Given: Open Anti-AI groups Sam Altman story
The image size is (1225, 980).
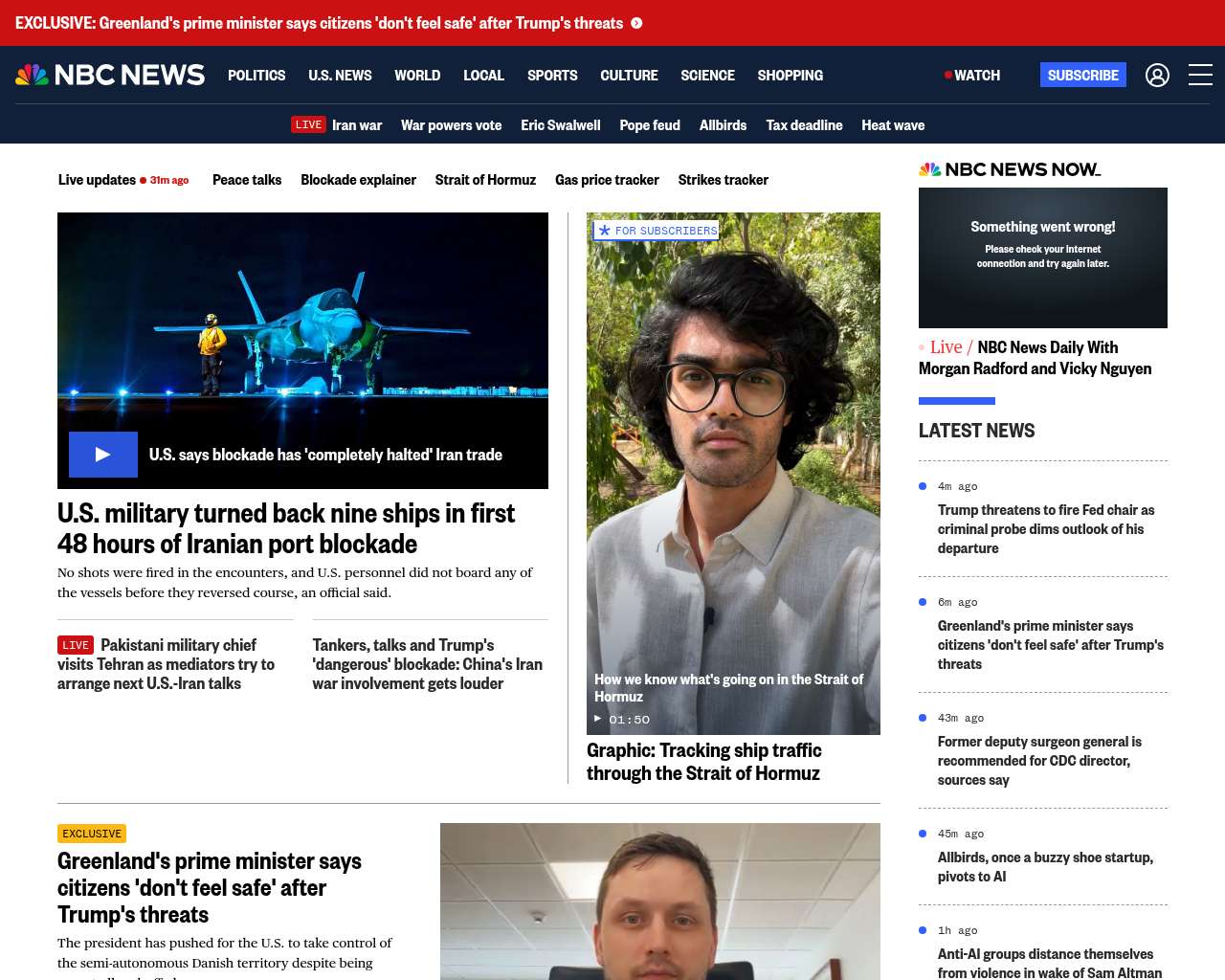Looking at the screenshot, I should pyautogui.click(x=1050, y=963).
